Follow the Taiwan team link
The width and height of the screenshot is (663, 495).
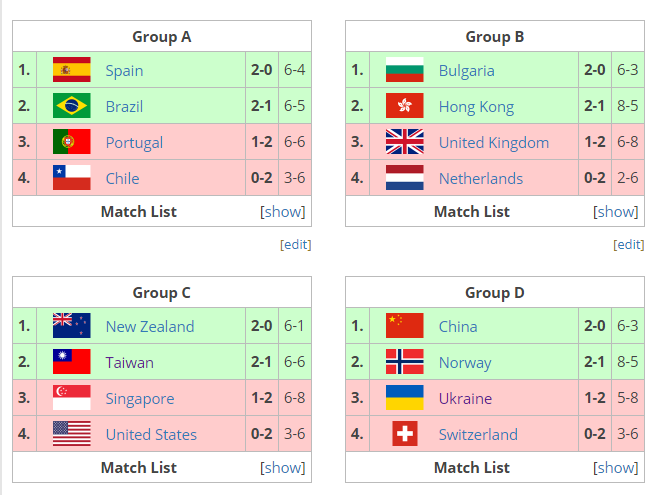pos(129,363)
